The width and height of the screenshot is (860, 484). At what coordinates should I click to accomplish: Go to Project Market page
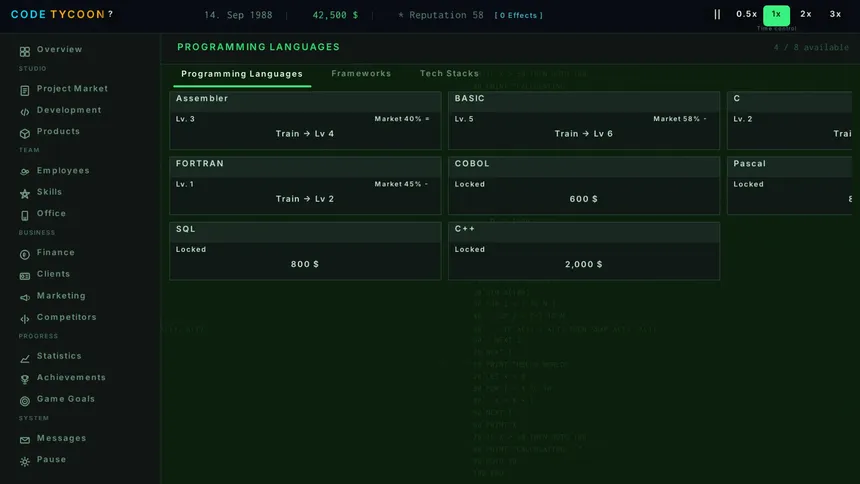pyautogui.click(x=72, y=88)
